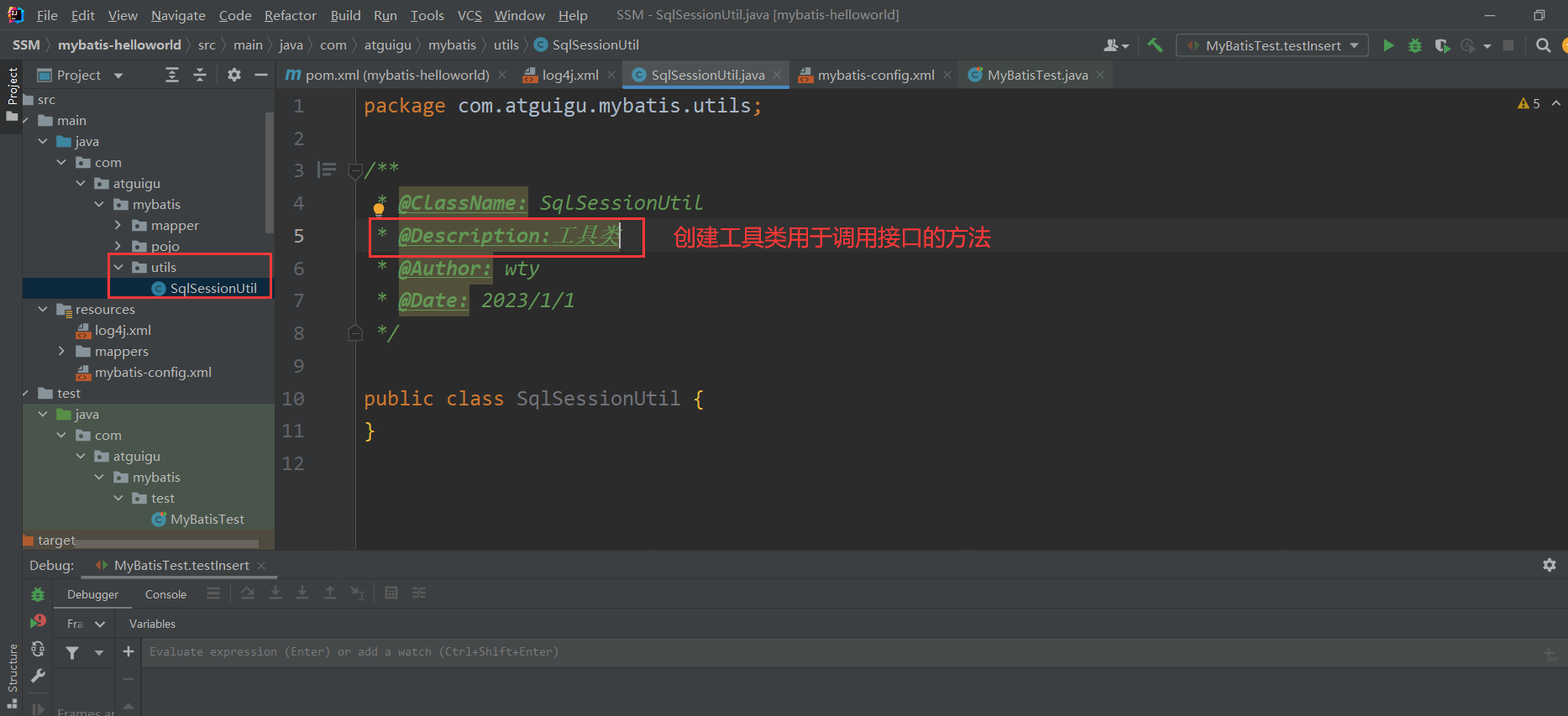The width and height of the screenshot is (1568, 716).
Task: Click Step Into debugger icon
Action: click(275, 593)
